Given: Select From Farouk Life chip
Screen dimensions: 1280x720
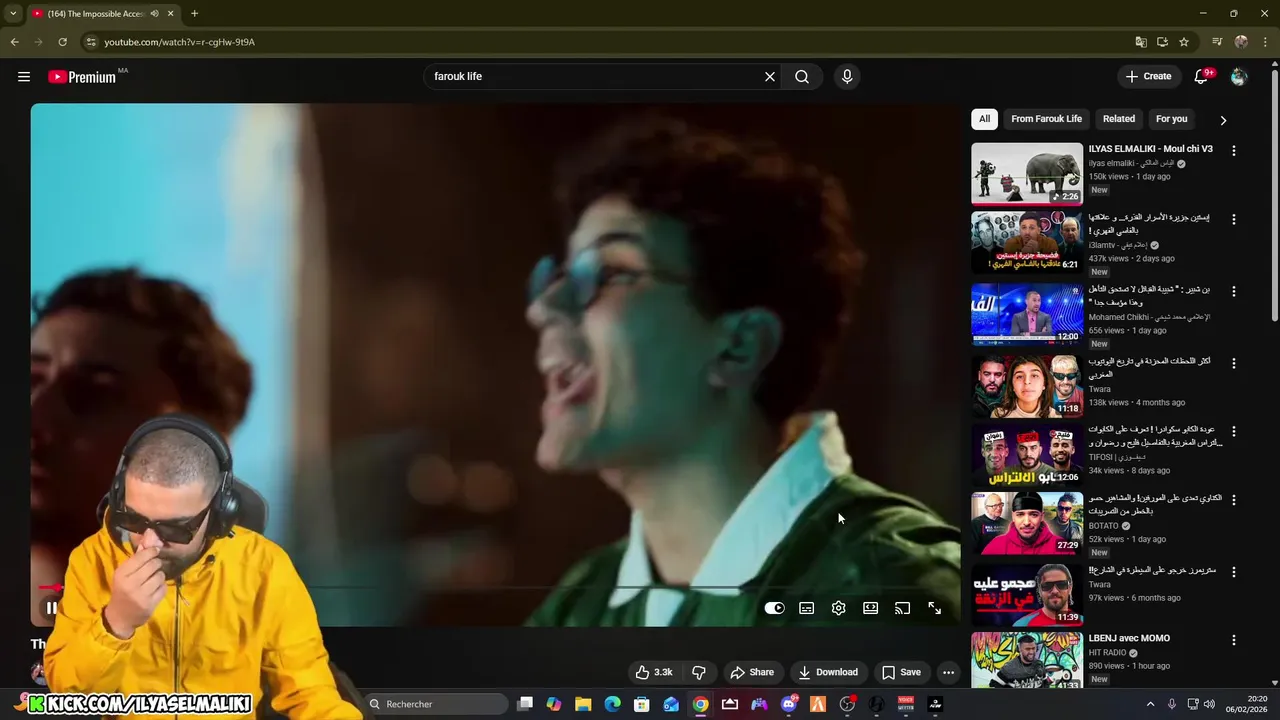Looking at the screenshot, I should 1046,119.
